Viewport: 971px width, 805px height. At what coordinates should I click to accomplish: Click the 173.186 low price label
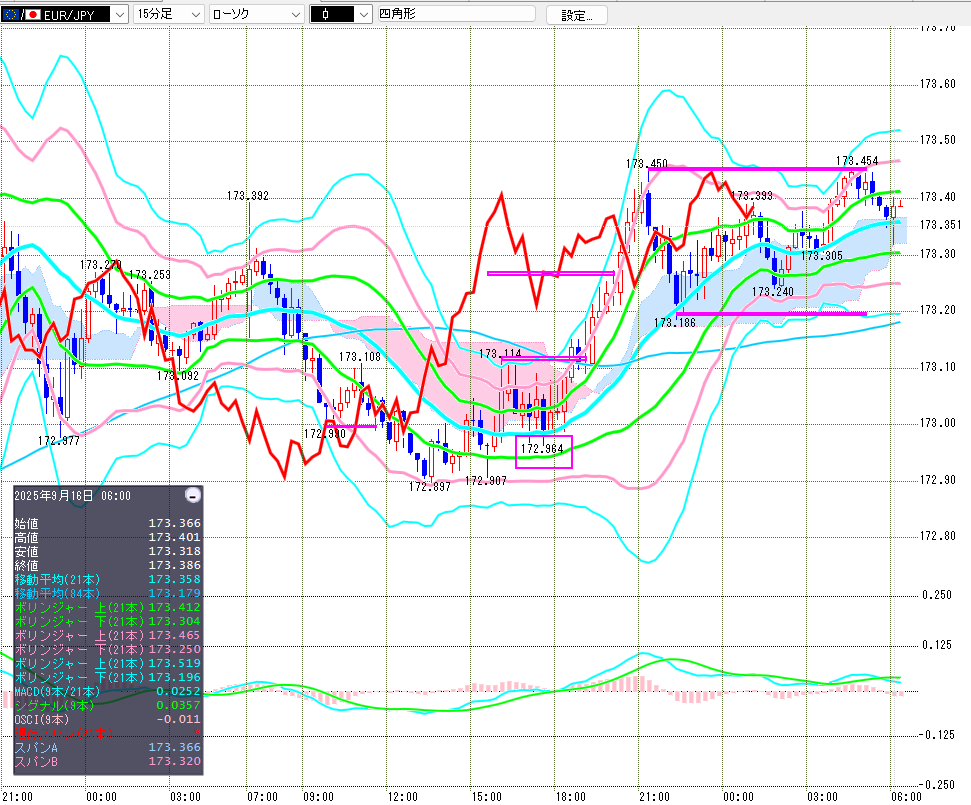point(675,323)
